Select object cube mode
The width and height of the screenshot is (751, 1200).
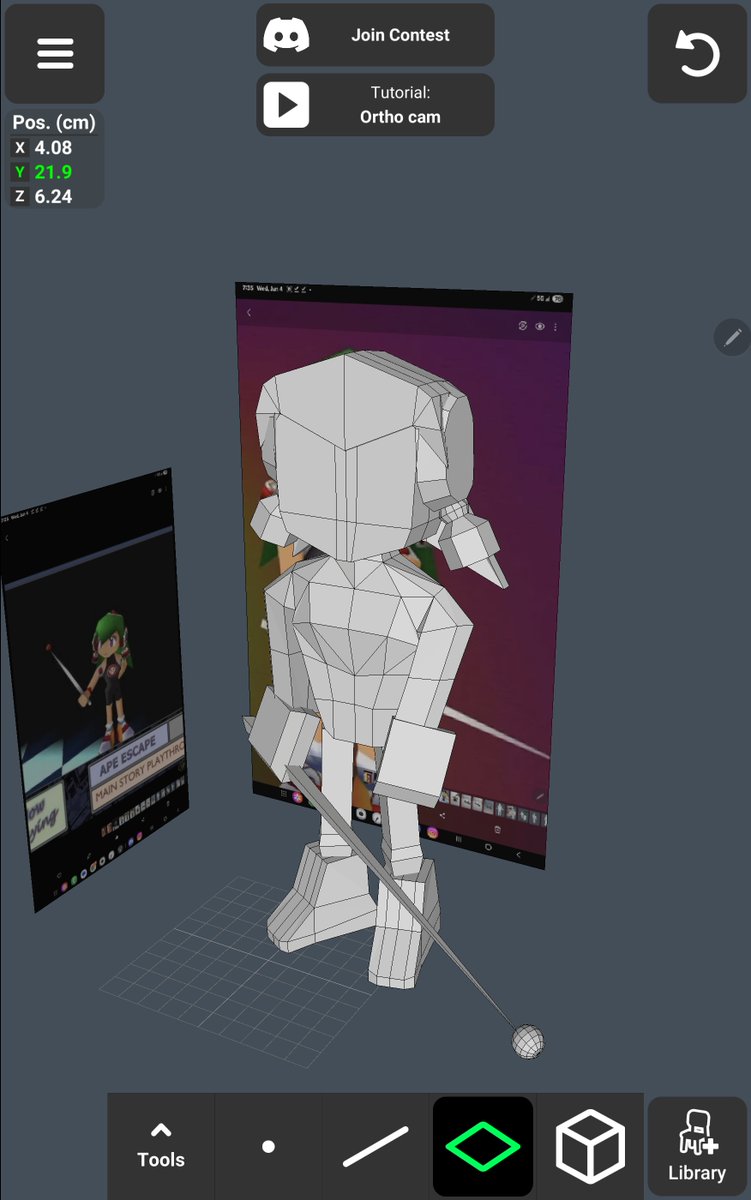[x=590, y=1146]
